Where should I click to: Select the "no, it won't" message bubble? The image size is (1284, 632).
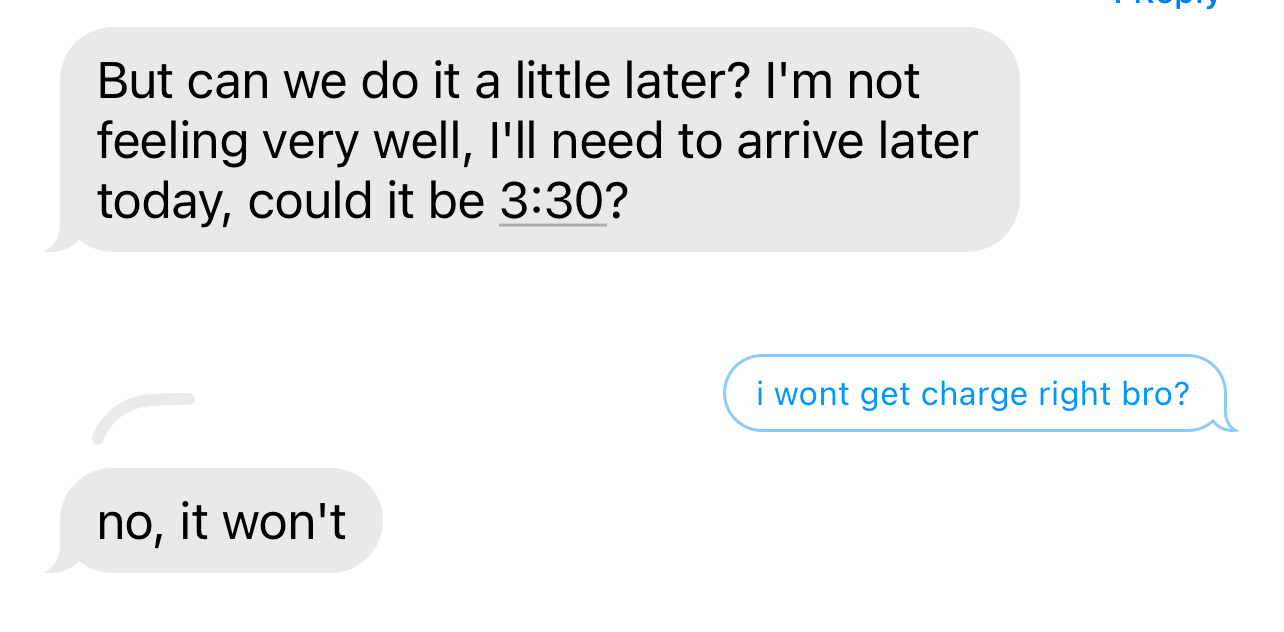click(x=221, y=521)
